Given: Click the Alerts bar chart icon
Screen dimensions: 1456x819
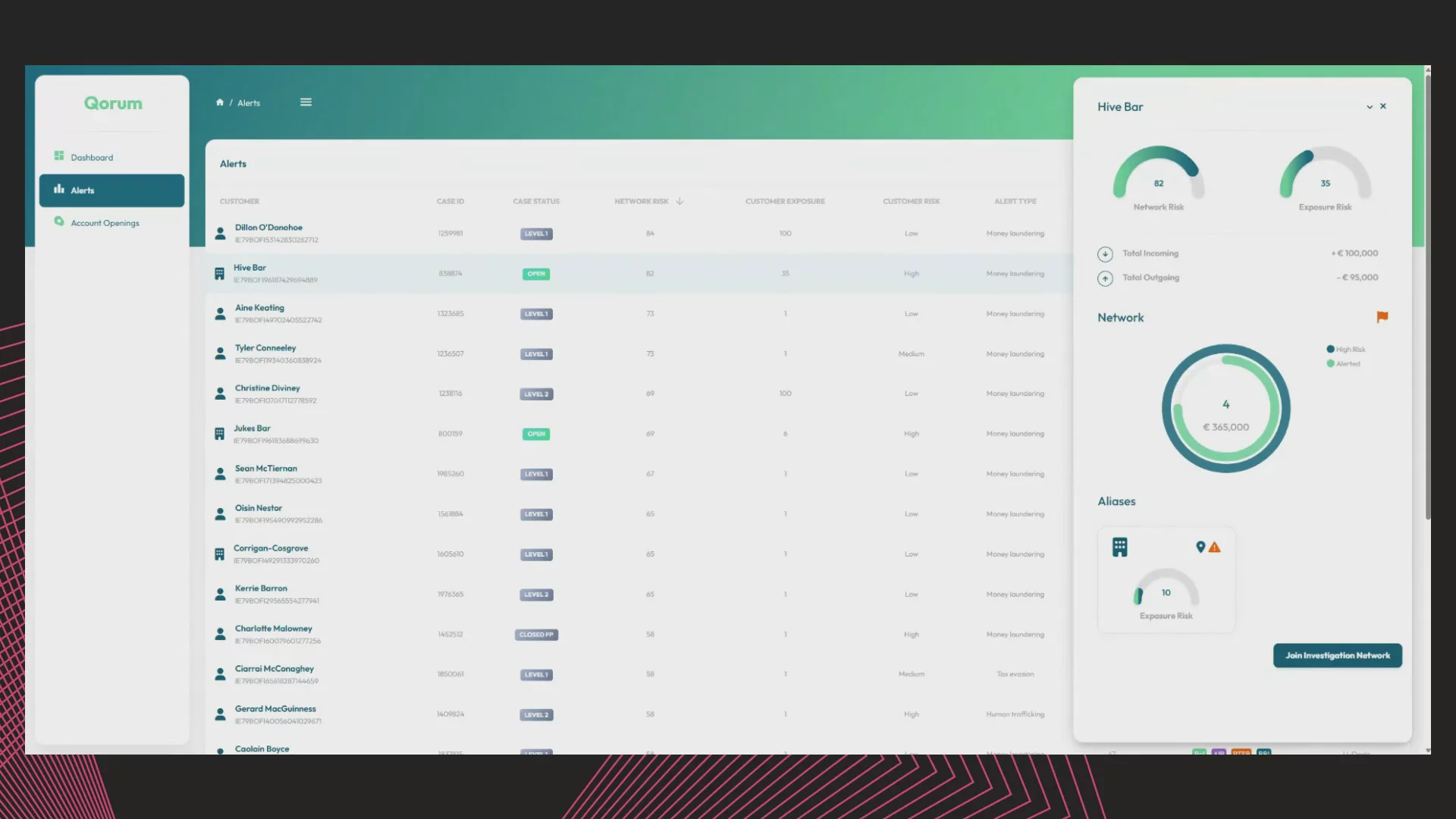Looking at the screenshot, I should point(59,189).
